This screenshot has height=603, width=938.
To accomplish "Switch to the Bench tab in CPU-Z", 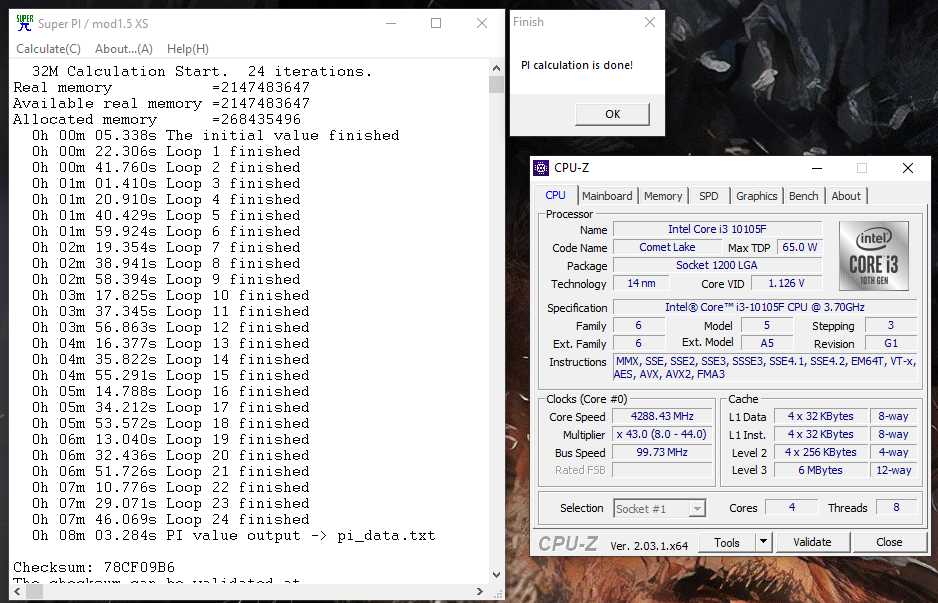I will coord(803,196).
